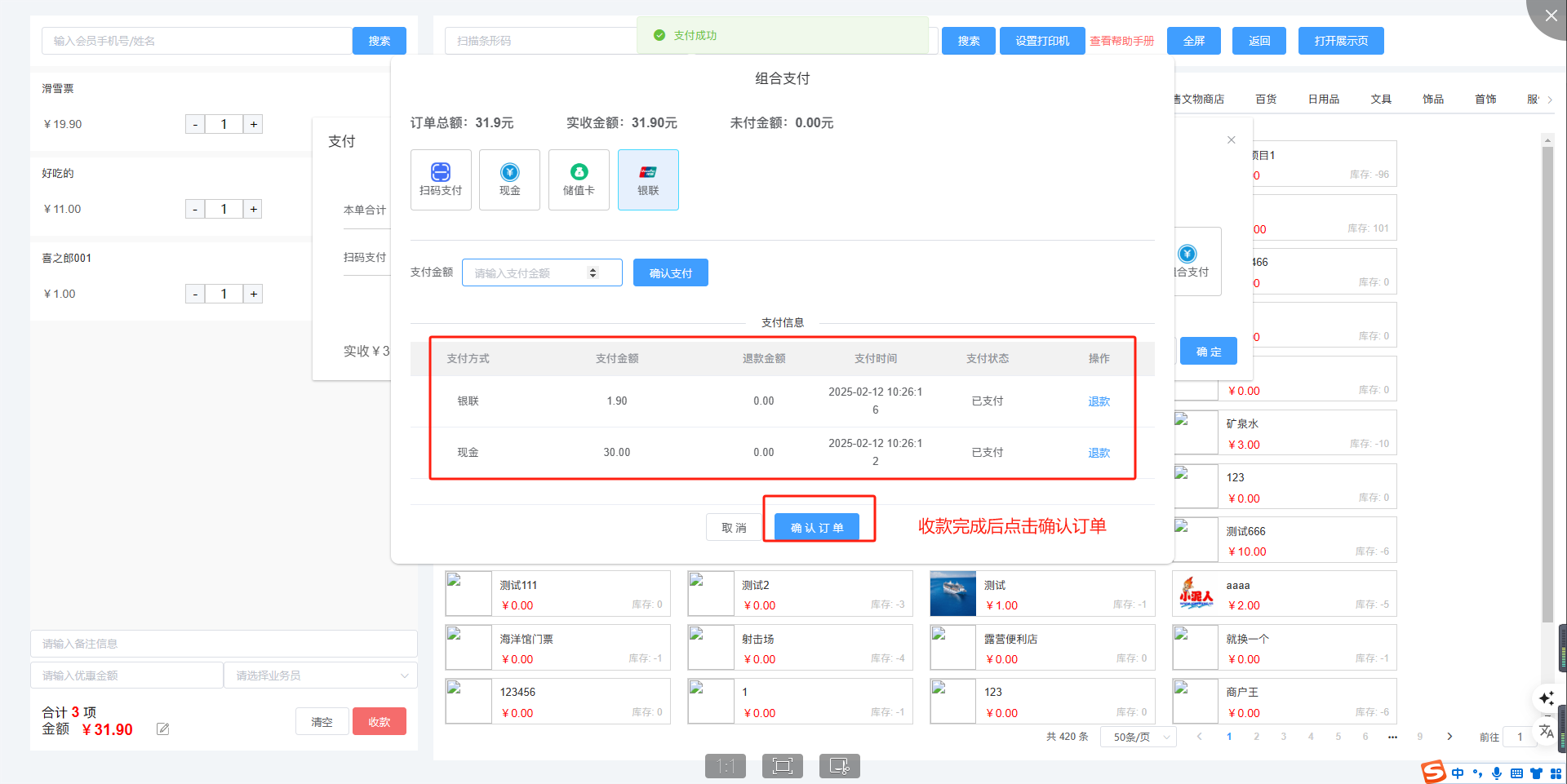Select 扫码支付 scan-code payment icon

tap(441, 179)
